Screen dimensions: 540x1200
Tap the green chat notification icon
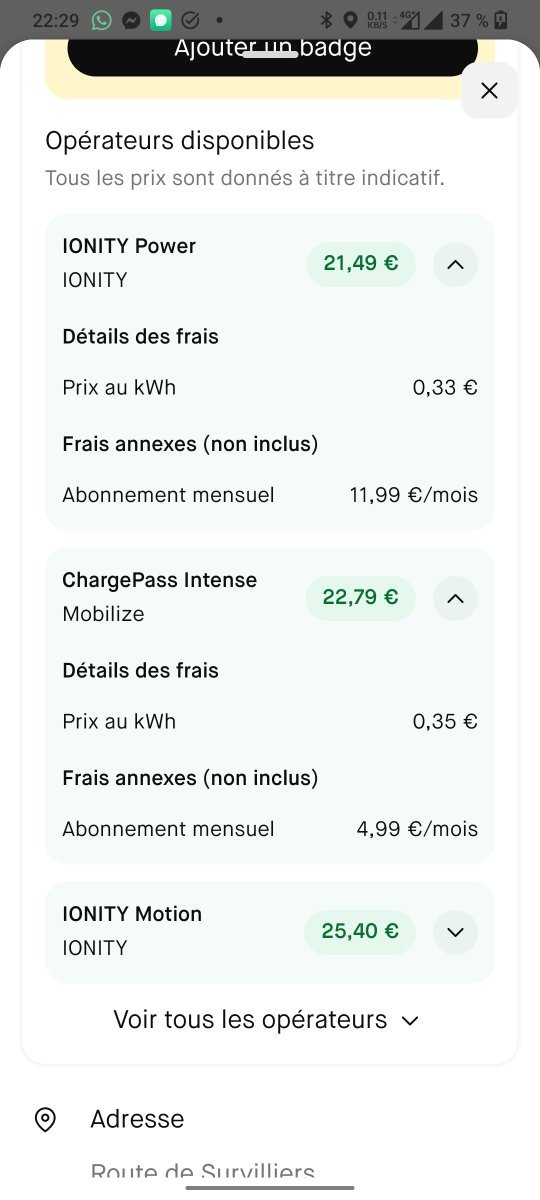coord(160,20)
